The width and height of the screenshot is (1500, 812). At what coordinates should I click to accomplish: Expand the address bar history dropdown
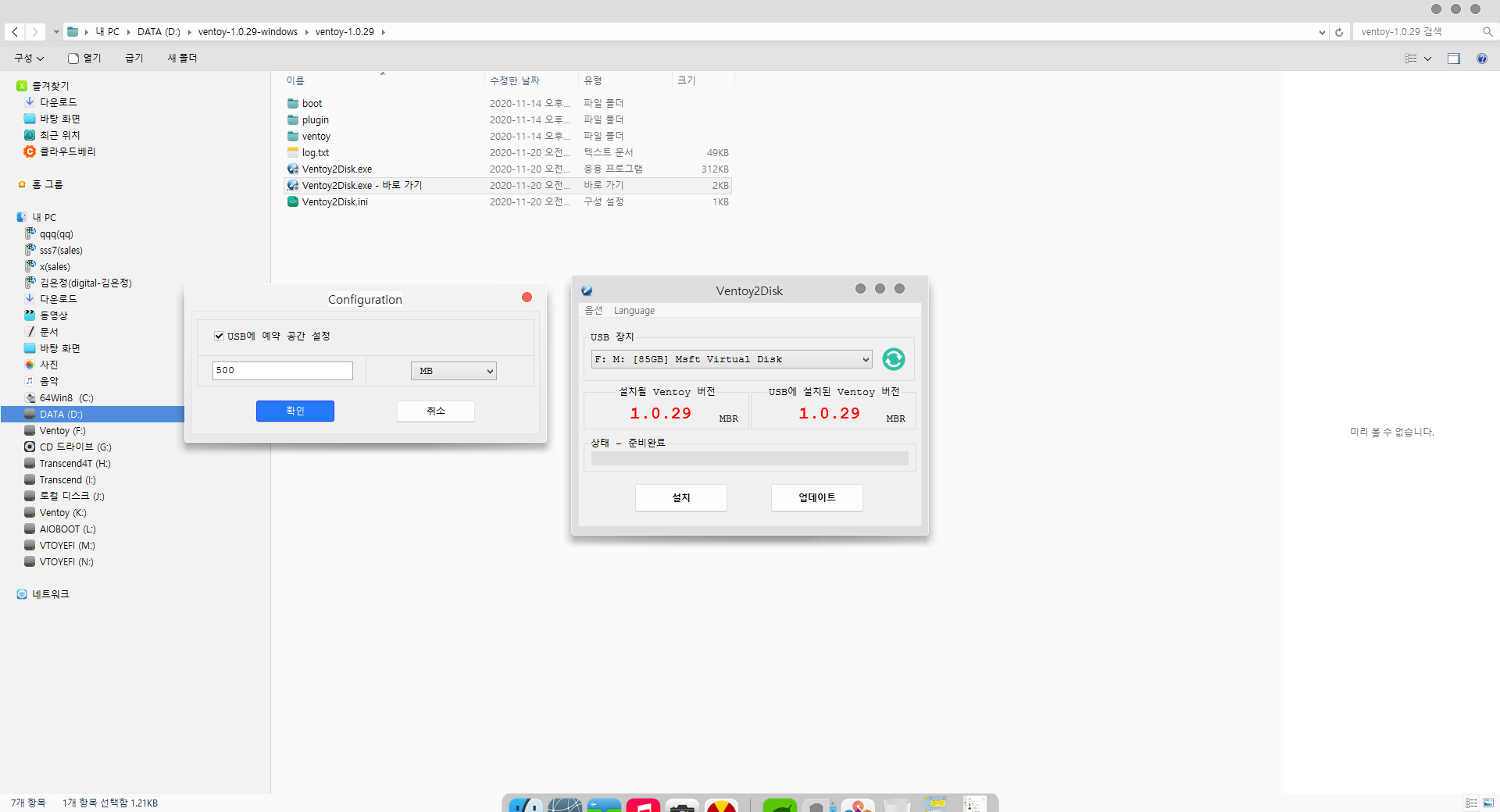1322,32
